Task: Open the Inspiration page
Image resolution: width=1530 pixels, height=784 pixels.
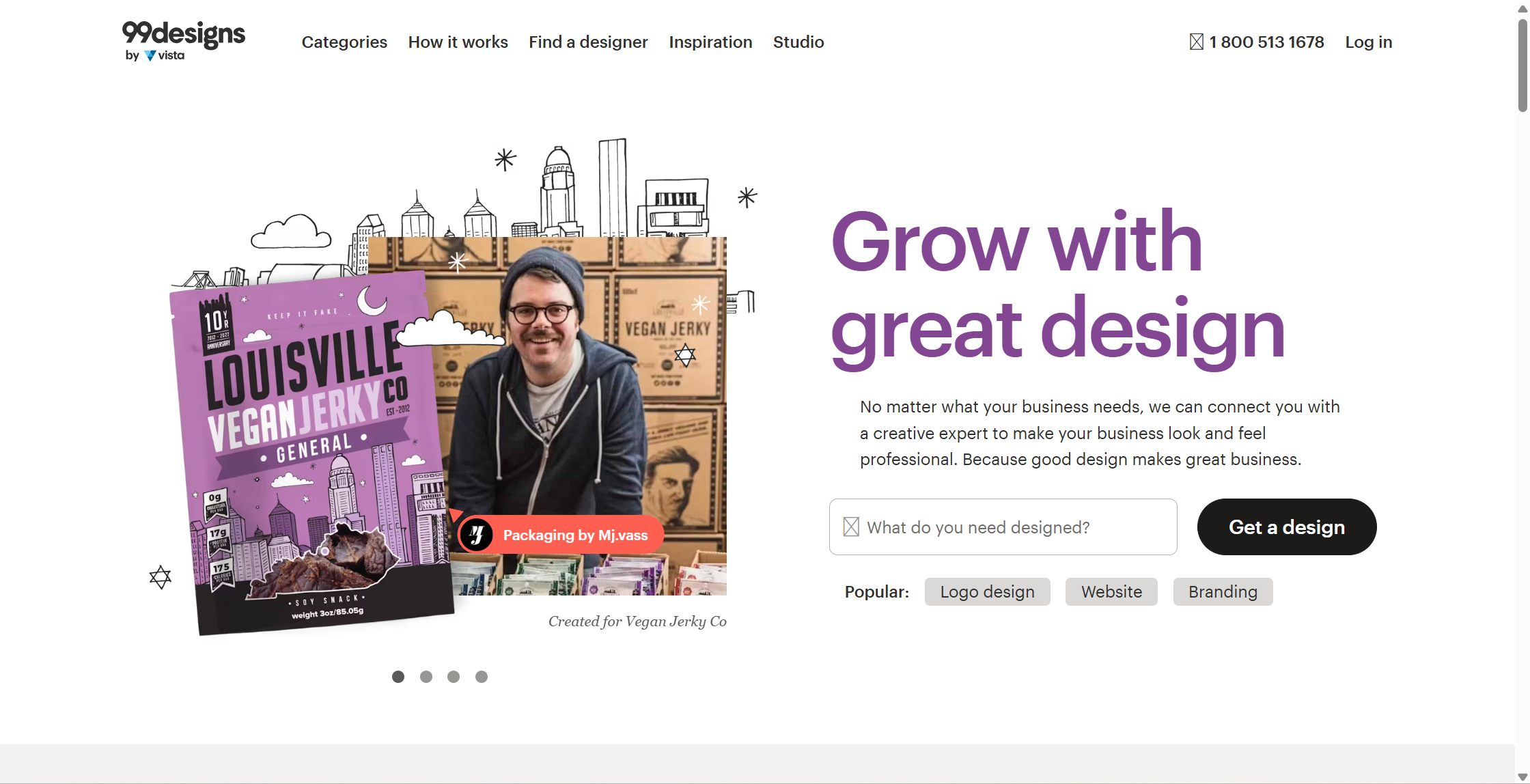Action: 710,42
